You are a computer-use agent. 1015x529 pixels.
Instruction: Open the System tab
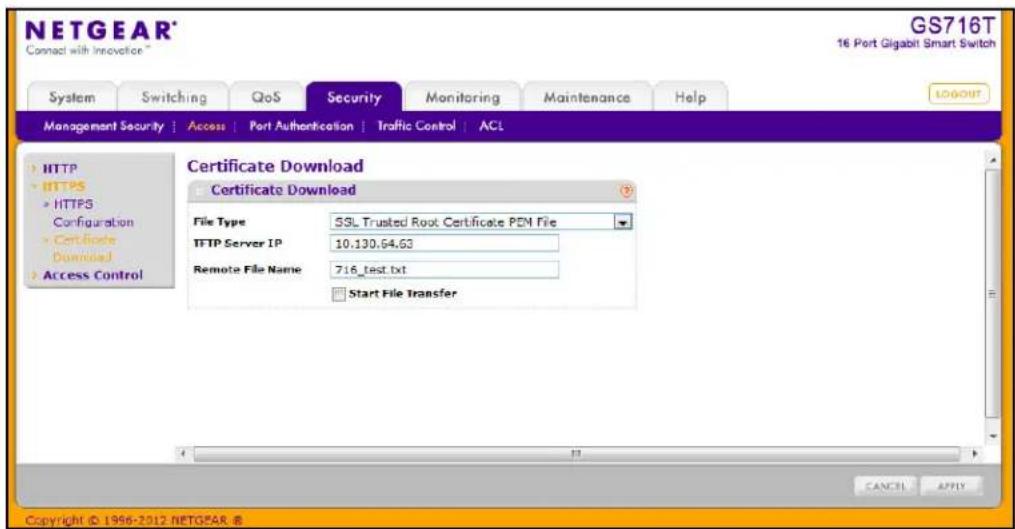[x=72, y=97]
